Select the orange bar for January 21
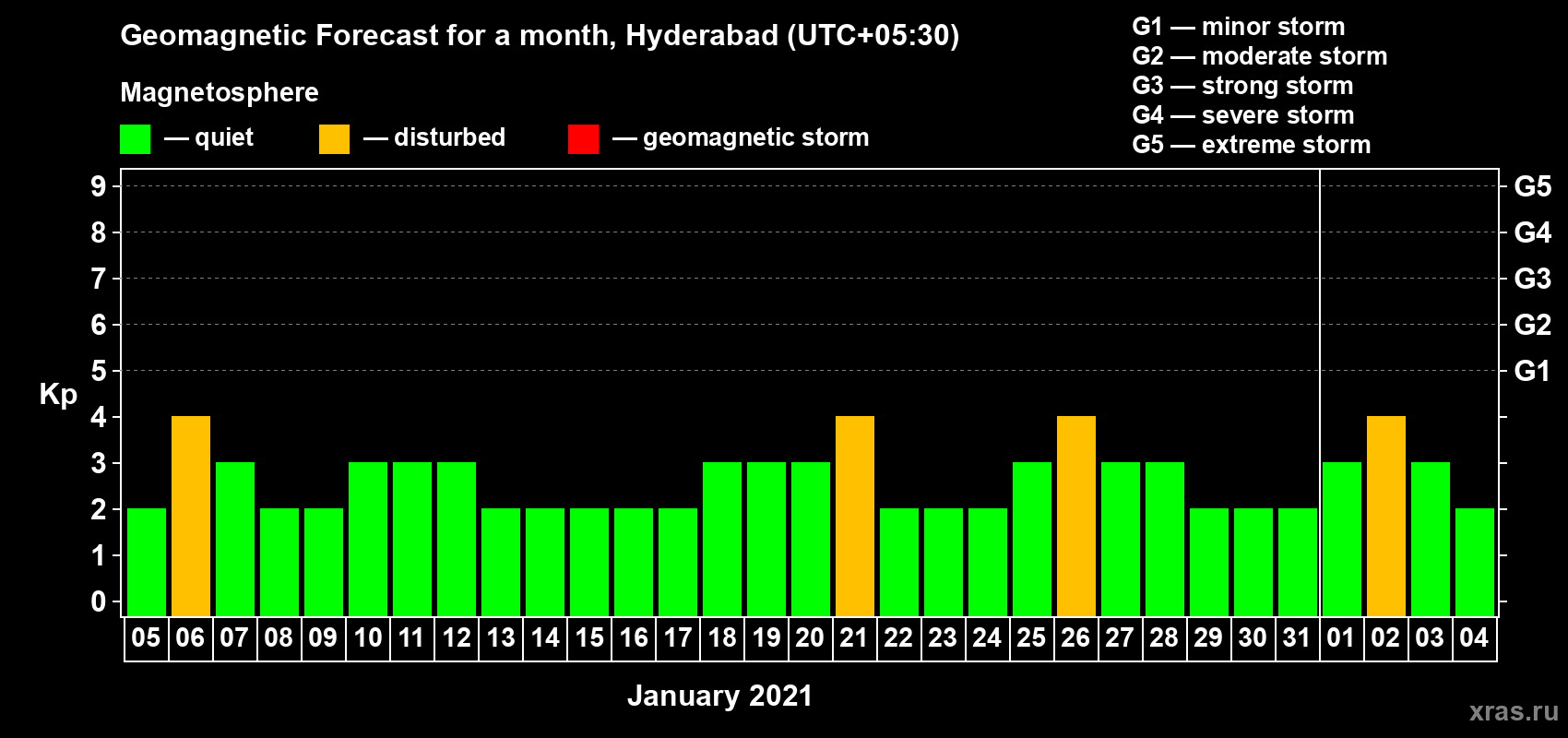 855,516
